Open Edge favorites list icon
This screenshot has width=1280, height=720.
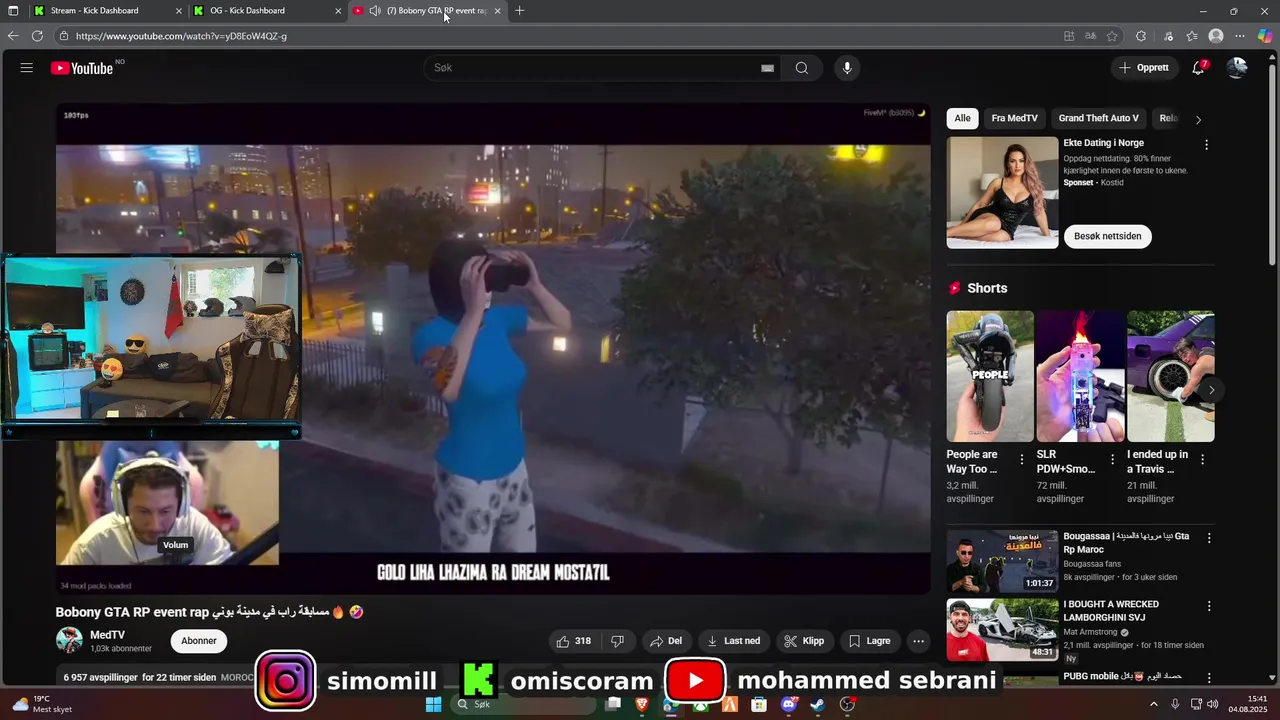coord(1192,36)
